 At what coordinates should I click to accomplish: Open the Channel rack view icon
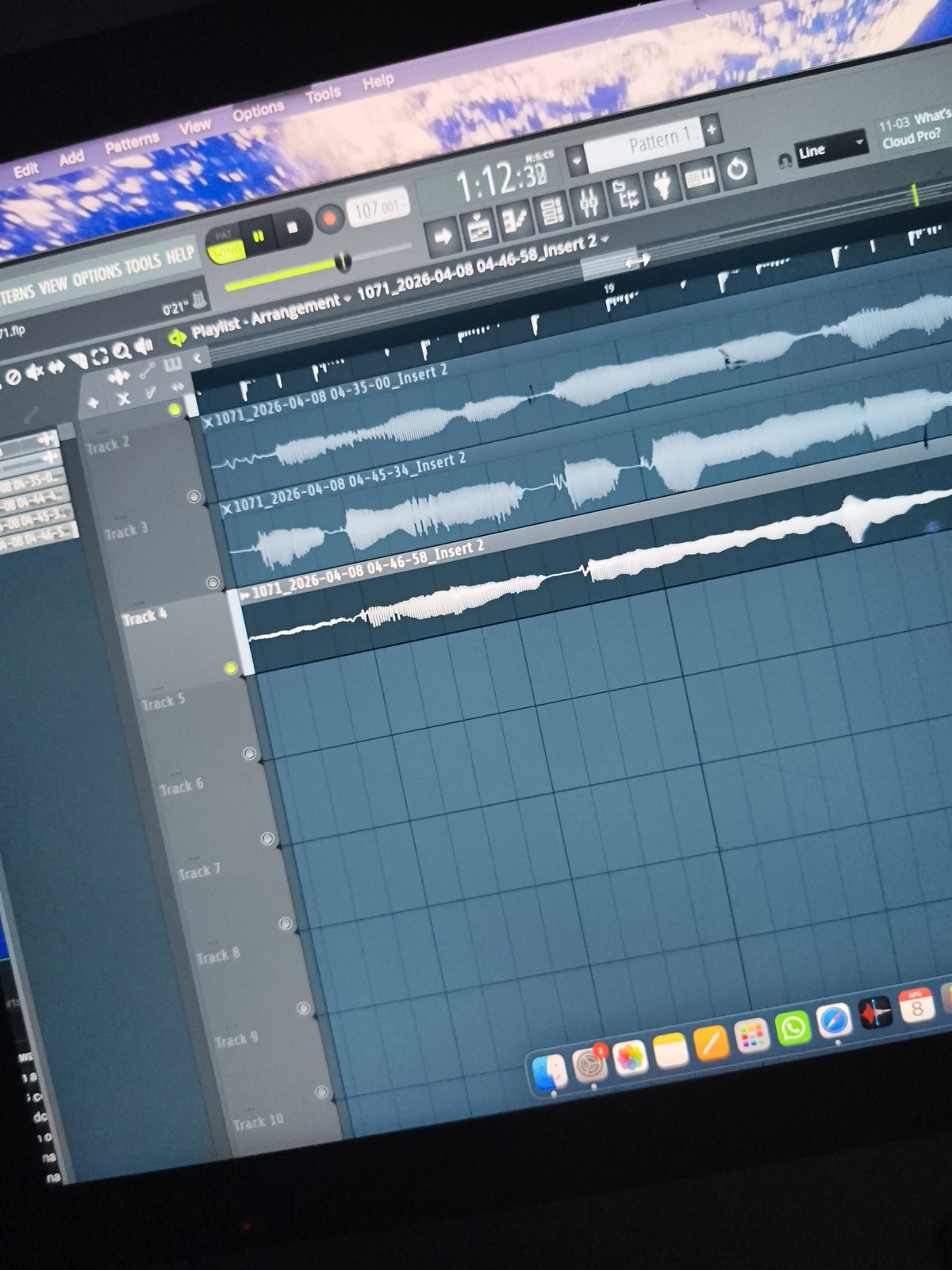[x=551, y=210]
